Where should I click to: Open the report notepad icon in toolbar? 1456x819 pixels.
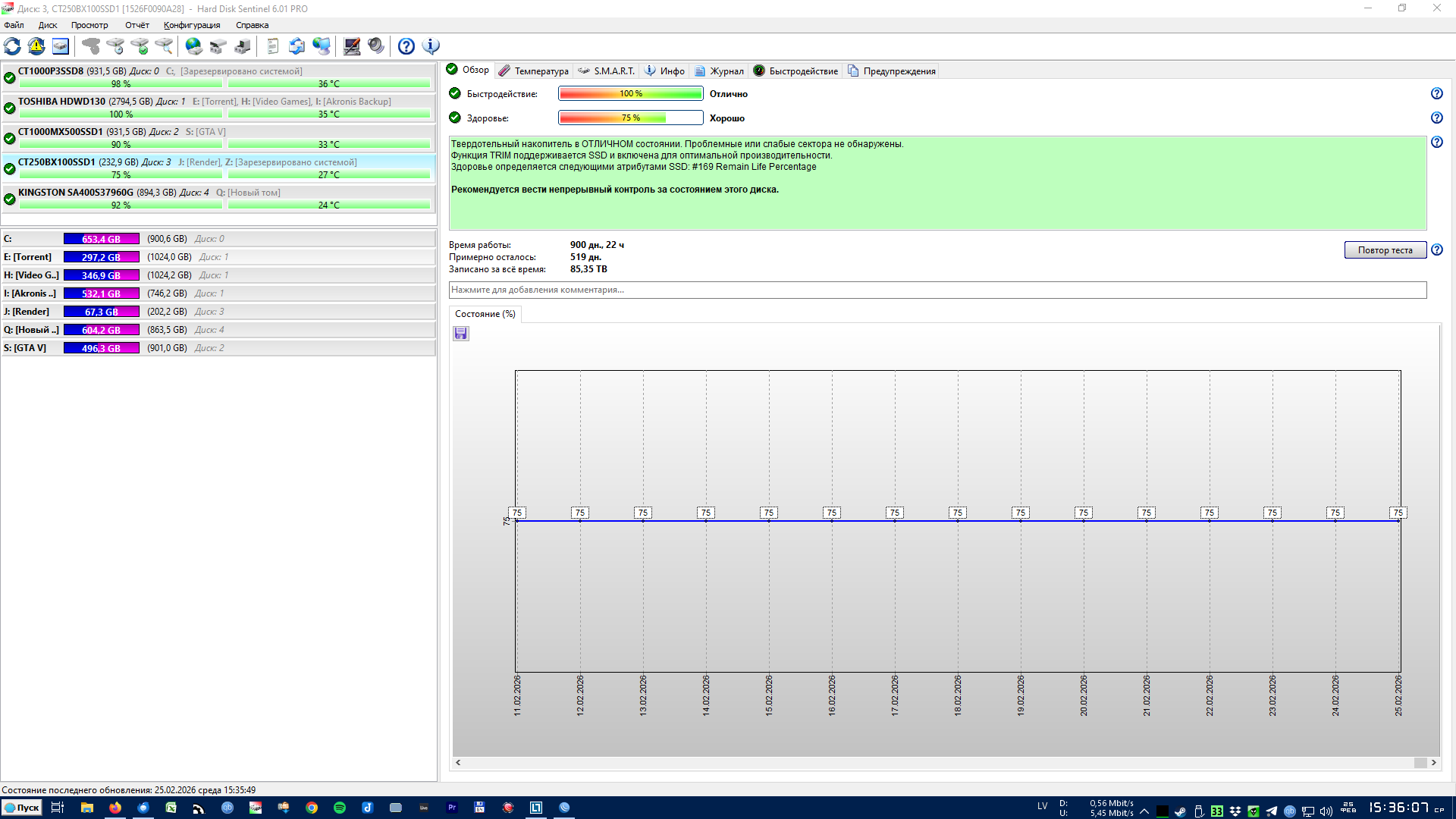click(x=273, y=46)
